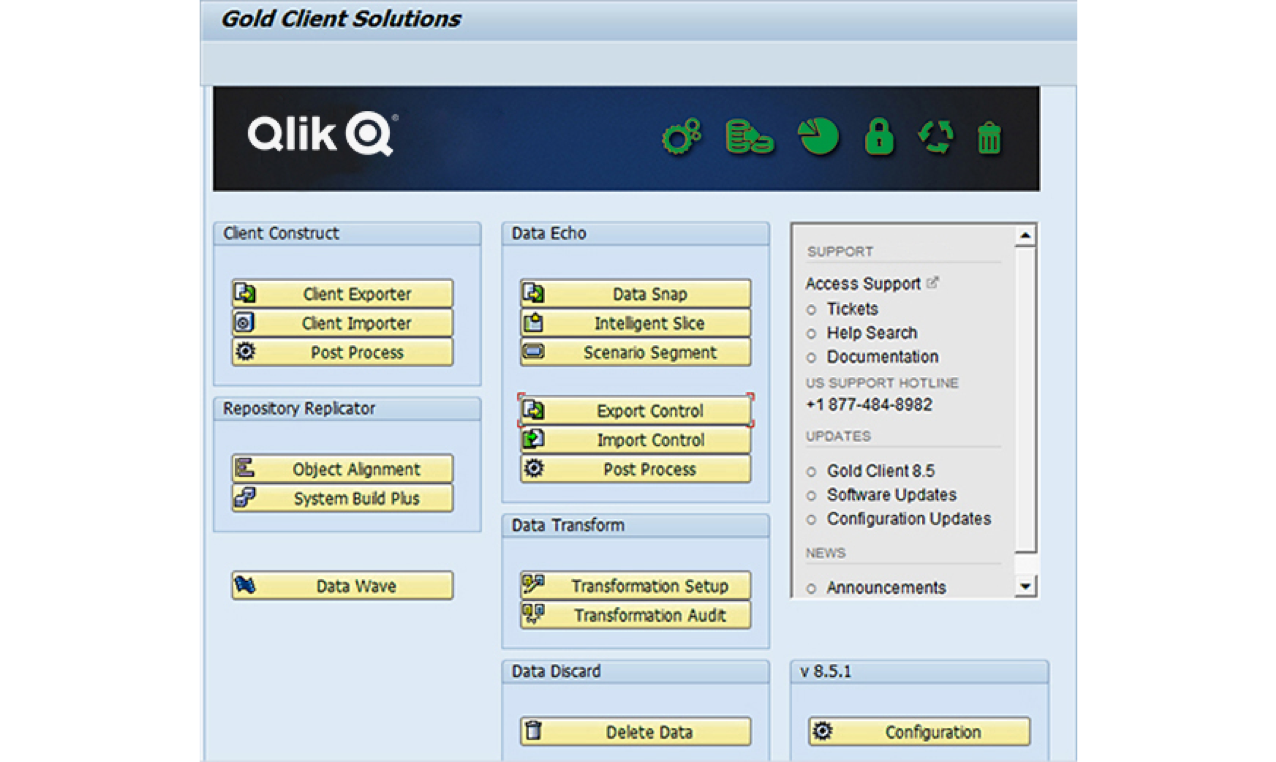This screenshot has width=1276, height=762.
Task: Open Help Search link
Action: pyautogui.click(x=871, y=333)
